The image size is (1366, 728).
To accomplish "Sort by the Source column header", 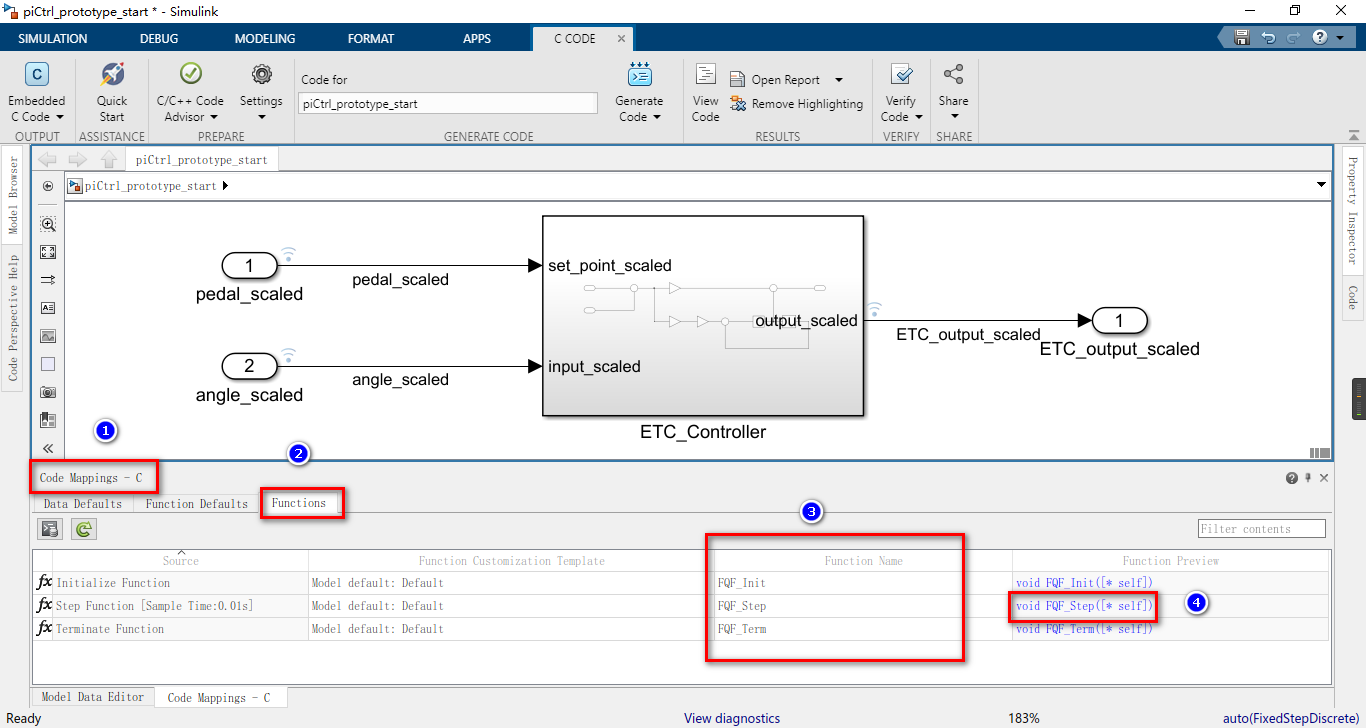I will pyautogui.click(x=180, y=560).
